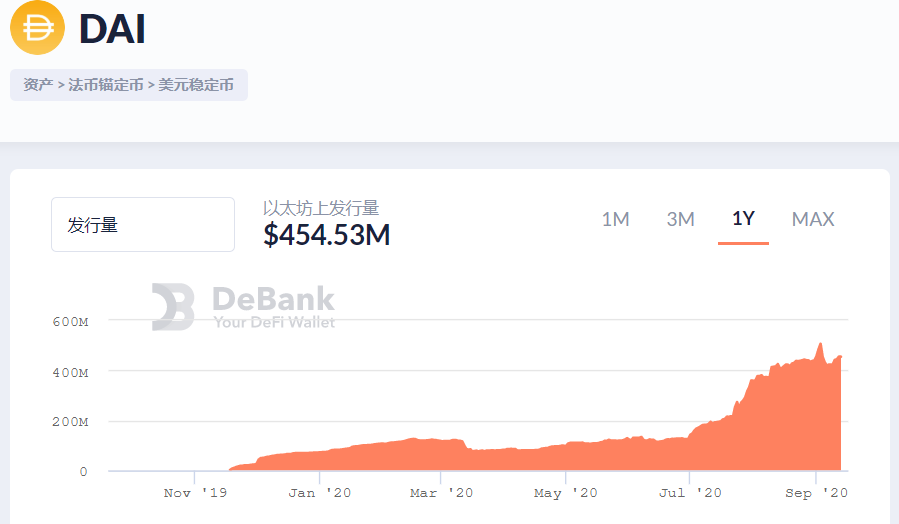This screenshot has width=899, height=524.
Task: Click the 400M y-axis label
Action: click(71, 373)
